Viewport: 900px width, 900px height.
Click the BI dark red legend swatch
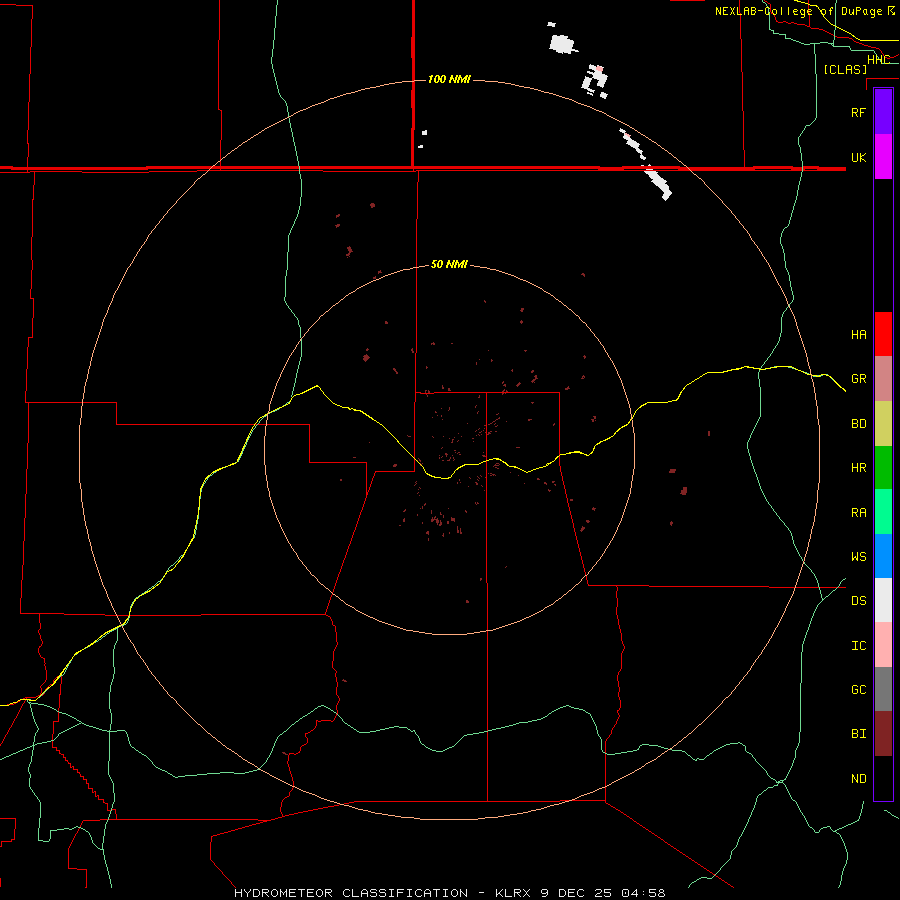point(883,734)
